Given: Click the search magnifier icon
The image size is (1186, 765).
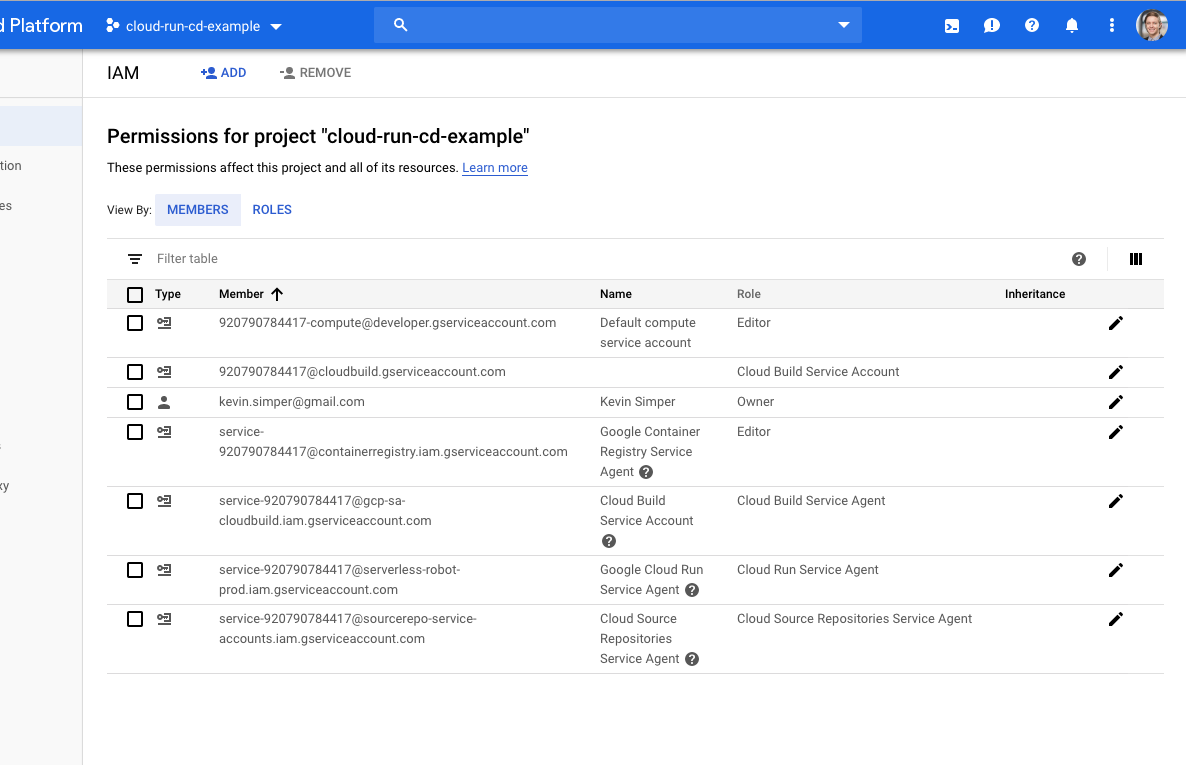Looking at the screenshot, I should [x=401, y=25].
